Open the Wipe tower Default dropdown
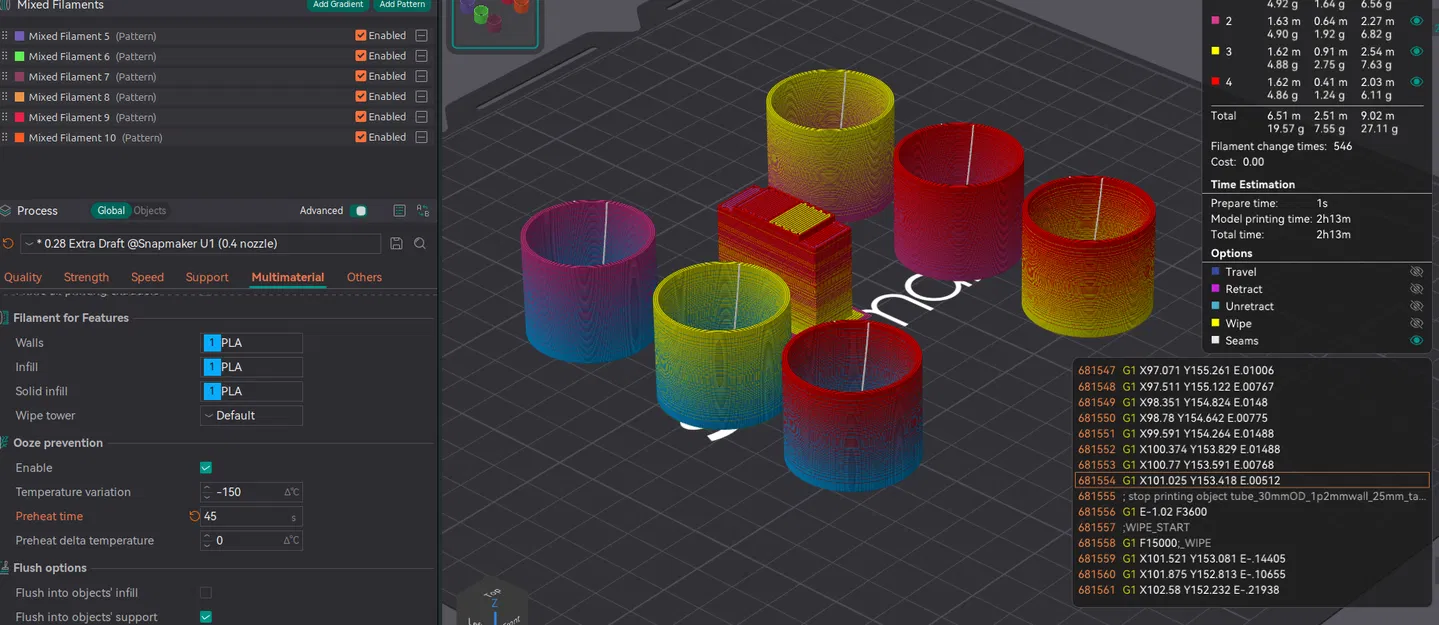1439x625 pixels. (x=252, y=415)
